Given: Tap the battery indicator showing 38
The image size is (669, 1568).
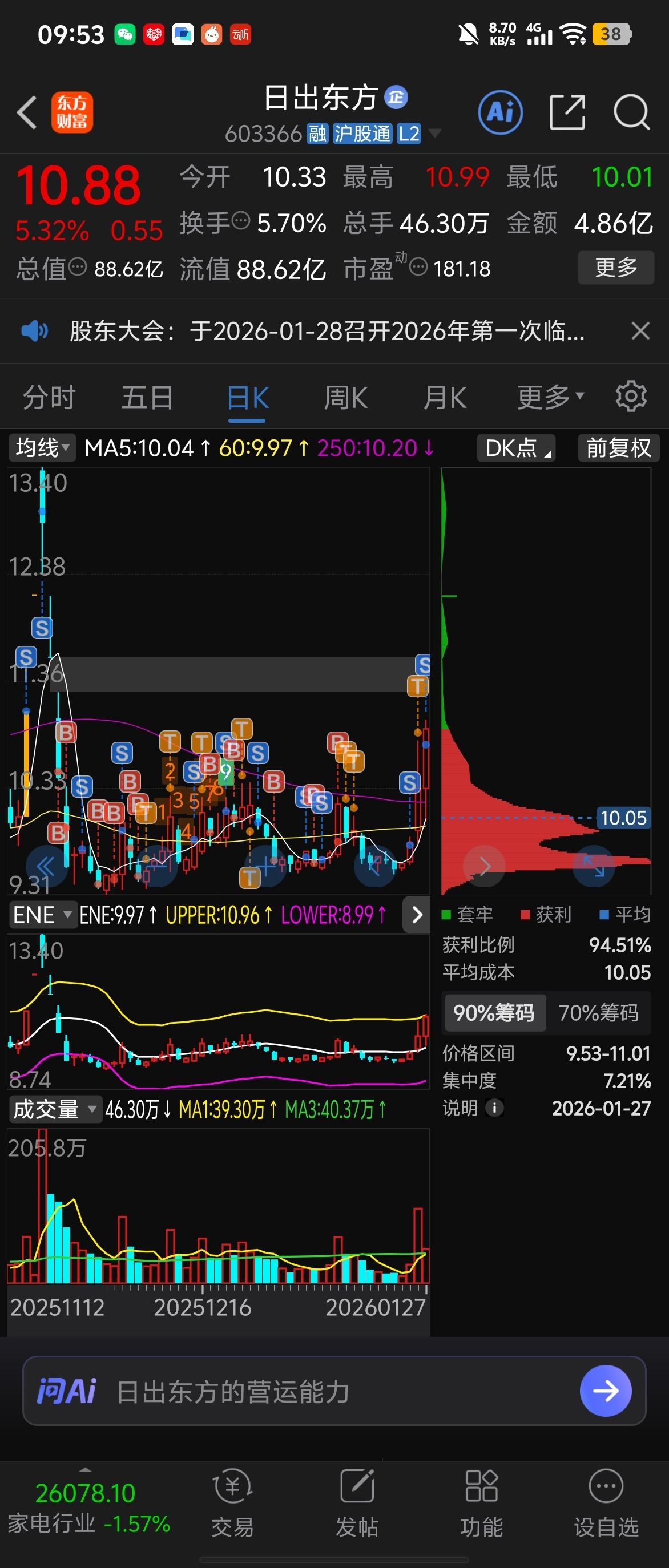Looking at the screenshot, I should pyautogui.click(x=612, y=34).
